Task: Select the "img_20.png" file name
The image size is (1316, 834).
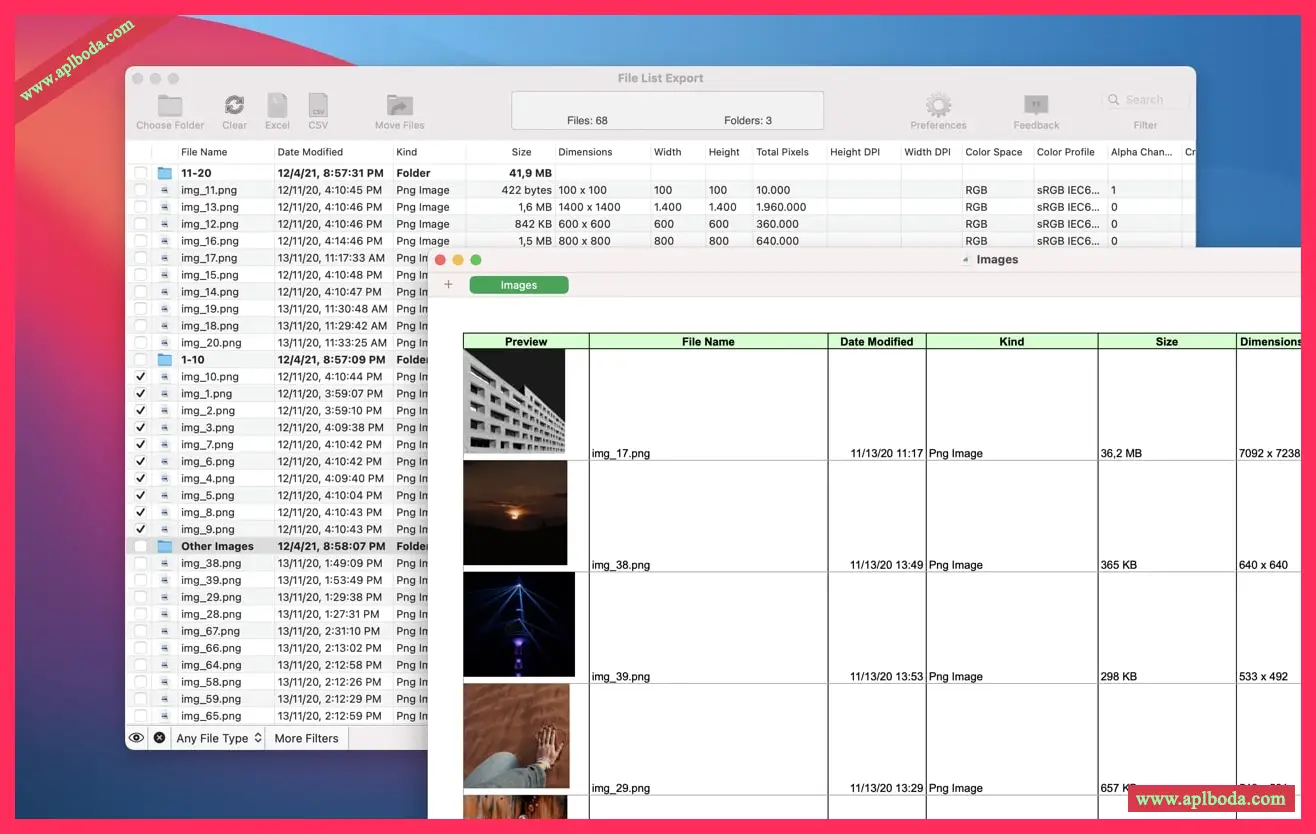Action: [211, 343]
